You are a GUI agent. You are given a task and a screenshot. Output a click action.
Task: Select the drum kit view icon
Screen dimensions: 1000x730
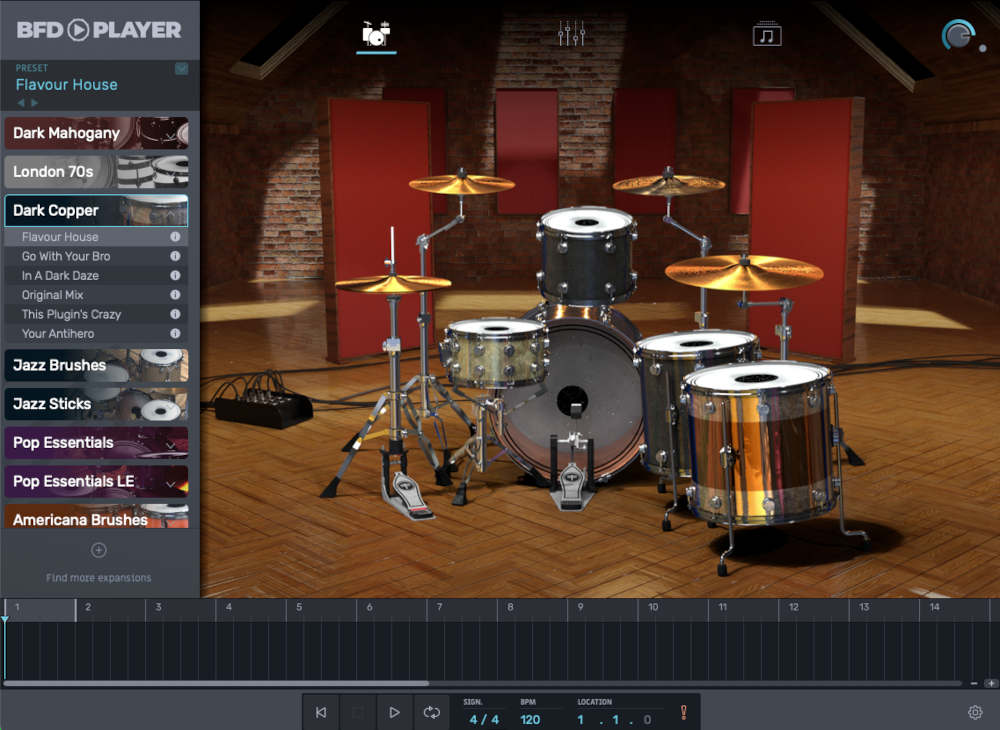pos(375,32)
